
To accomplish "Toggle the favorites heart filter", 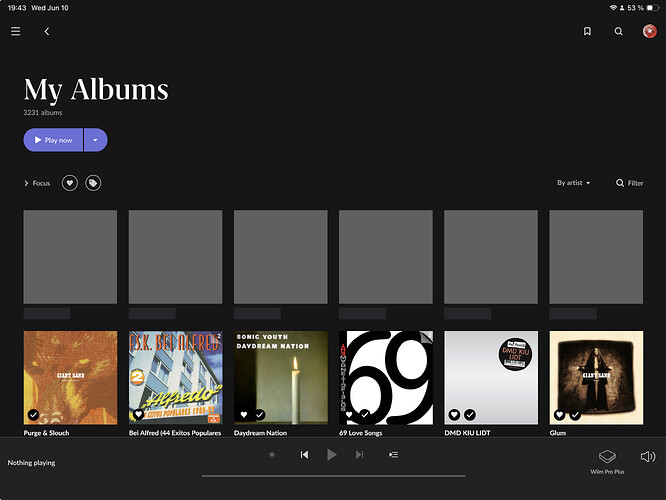I will tap(70, 183).
